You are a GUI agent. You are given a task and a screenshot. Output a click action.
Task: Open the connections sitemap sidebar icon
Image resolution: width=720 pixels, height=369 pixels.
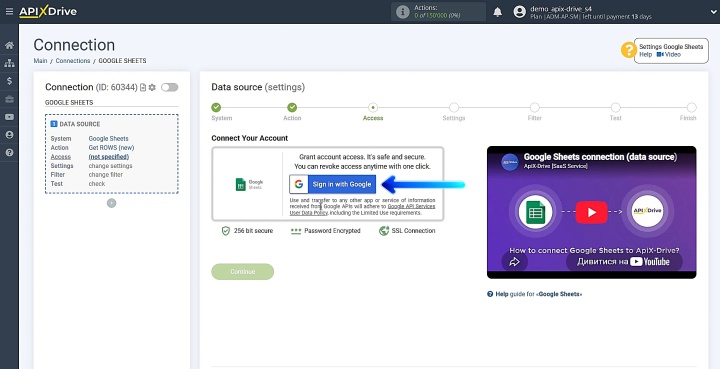coord(9,63)
